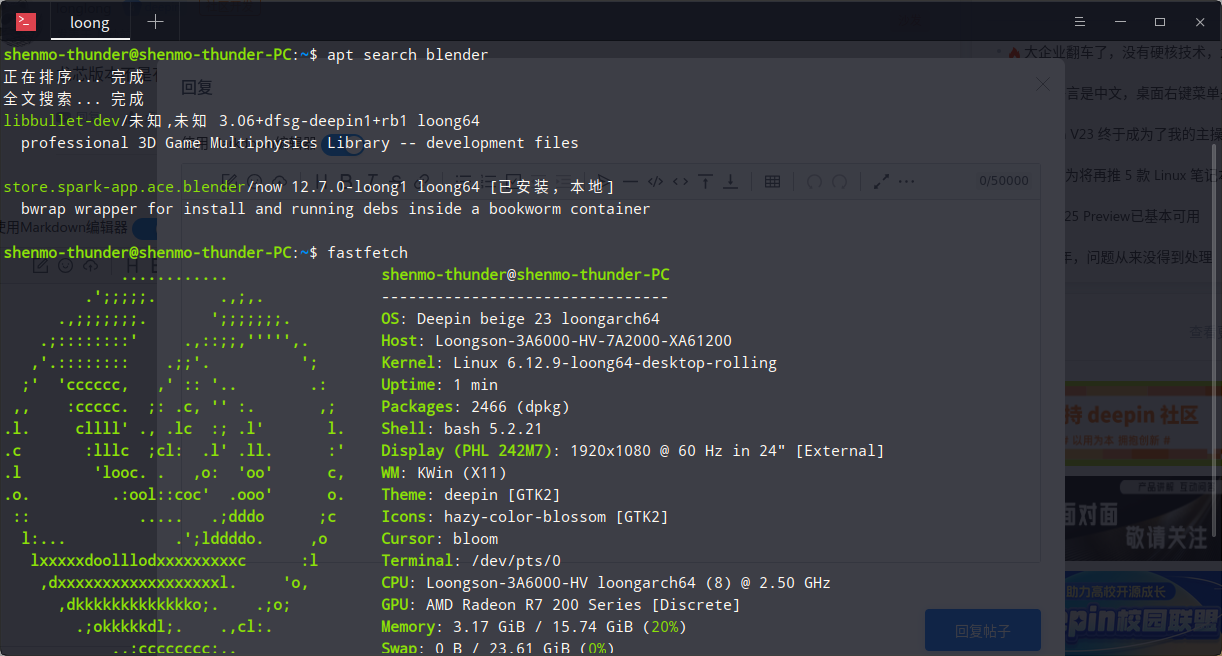
Task: Click the undo icon in reply editor toolbar
Action: [x=814, y=181]
